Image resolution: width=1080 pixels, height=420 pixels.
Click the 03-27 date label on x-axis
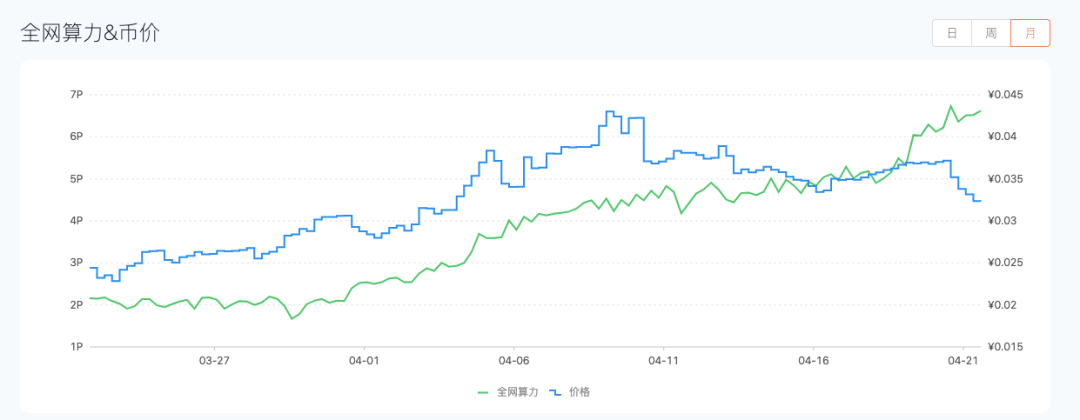(214, 361)
